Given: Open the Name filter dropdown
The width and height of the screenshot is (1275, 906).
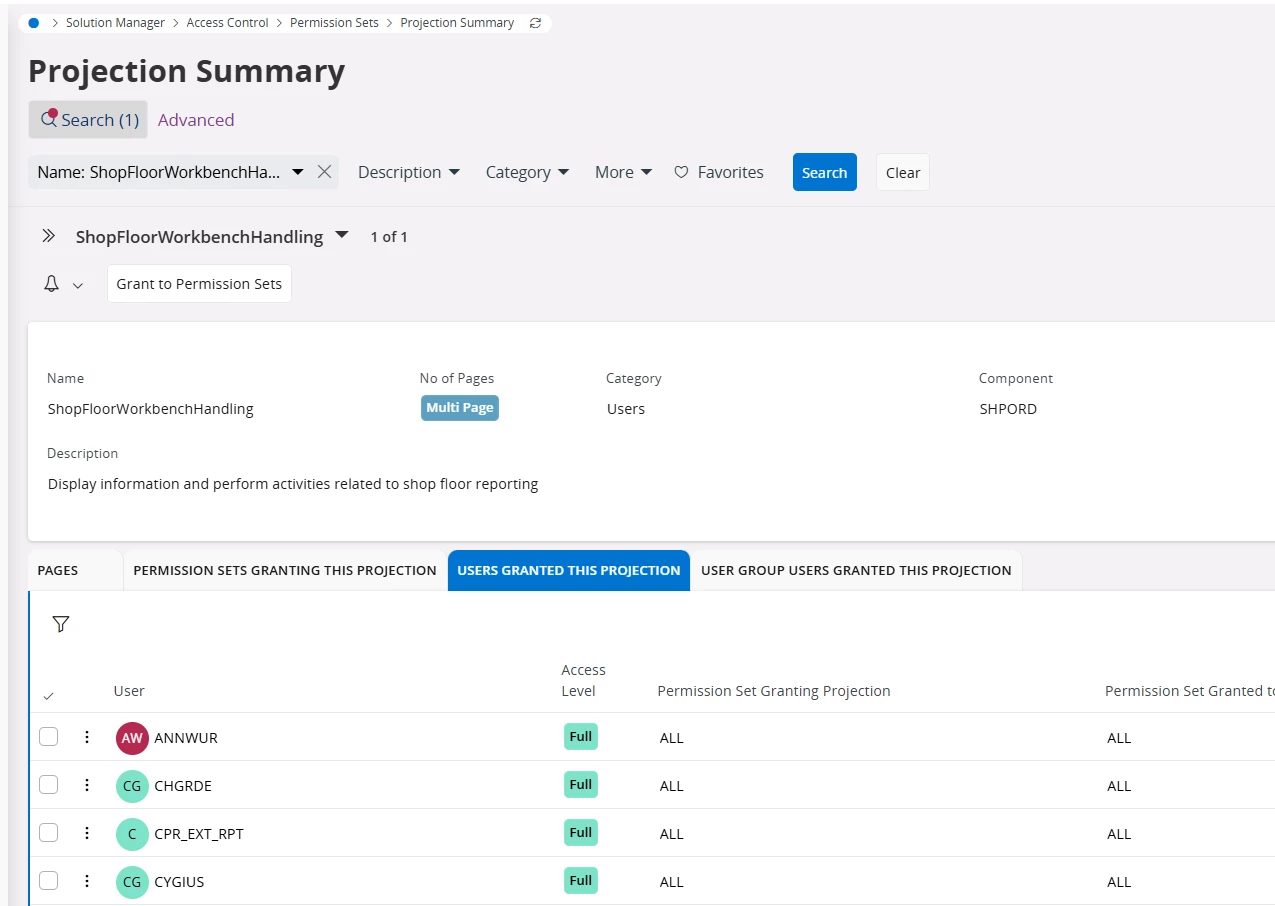Looking at the screenshot, I should click(297, 172).
